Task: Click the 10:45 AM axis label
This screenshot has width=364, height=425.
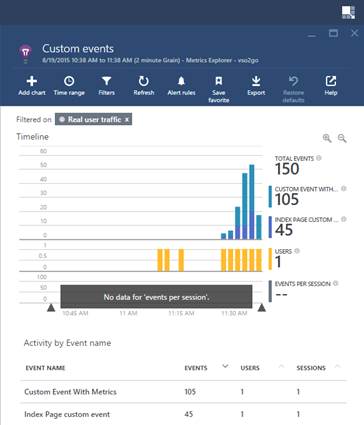Action: pos(75,313)
